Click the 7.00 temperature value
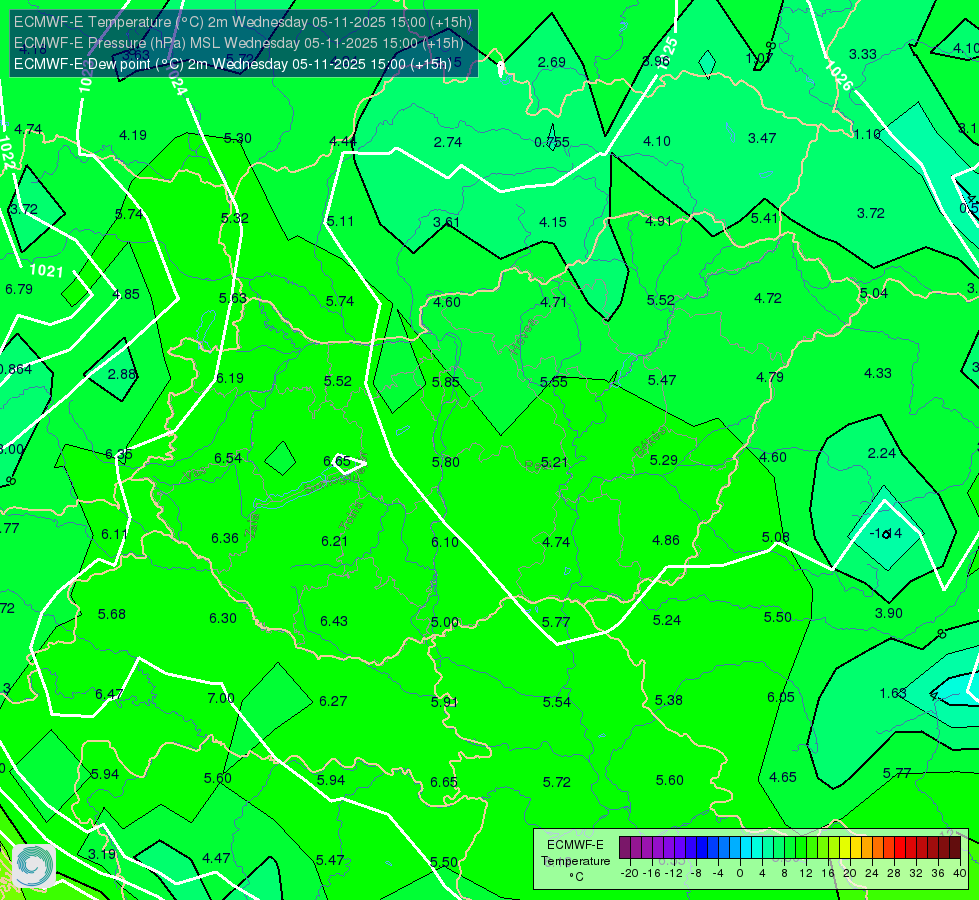 [221, 698]
